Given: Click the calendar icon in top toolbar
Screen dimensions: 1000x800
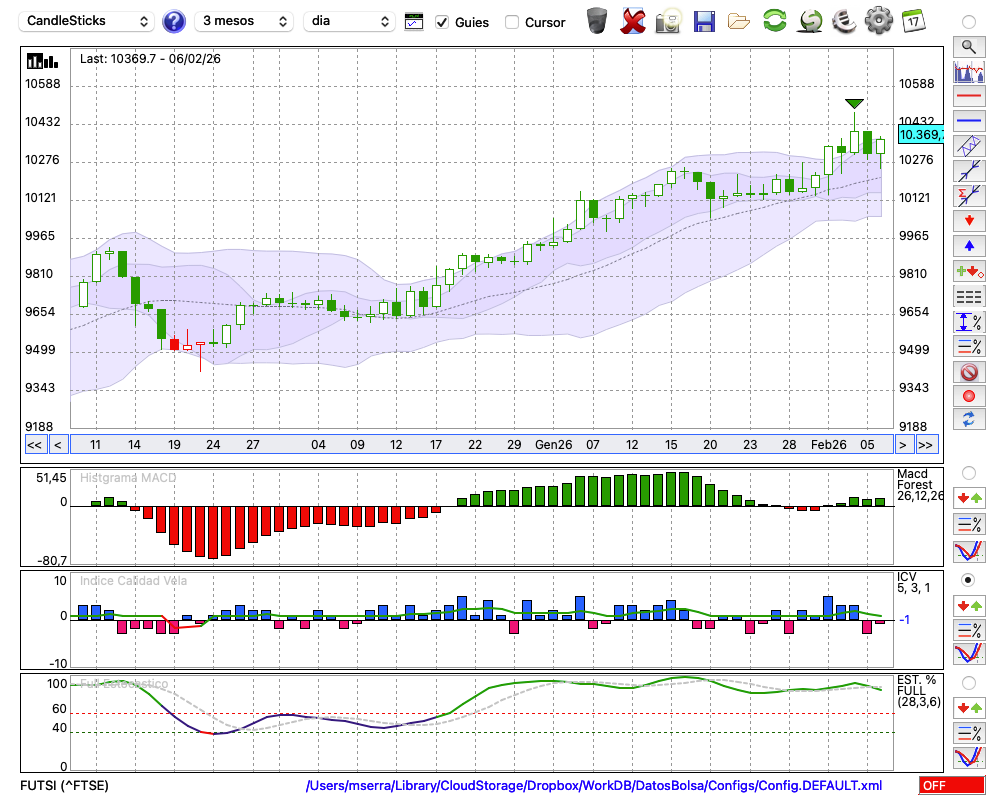Looking at the screenshot, I should pyautogui.click(x=913, y=21).
